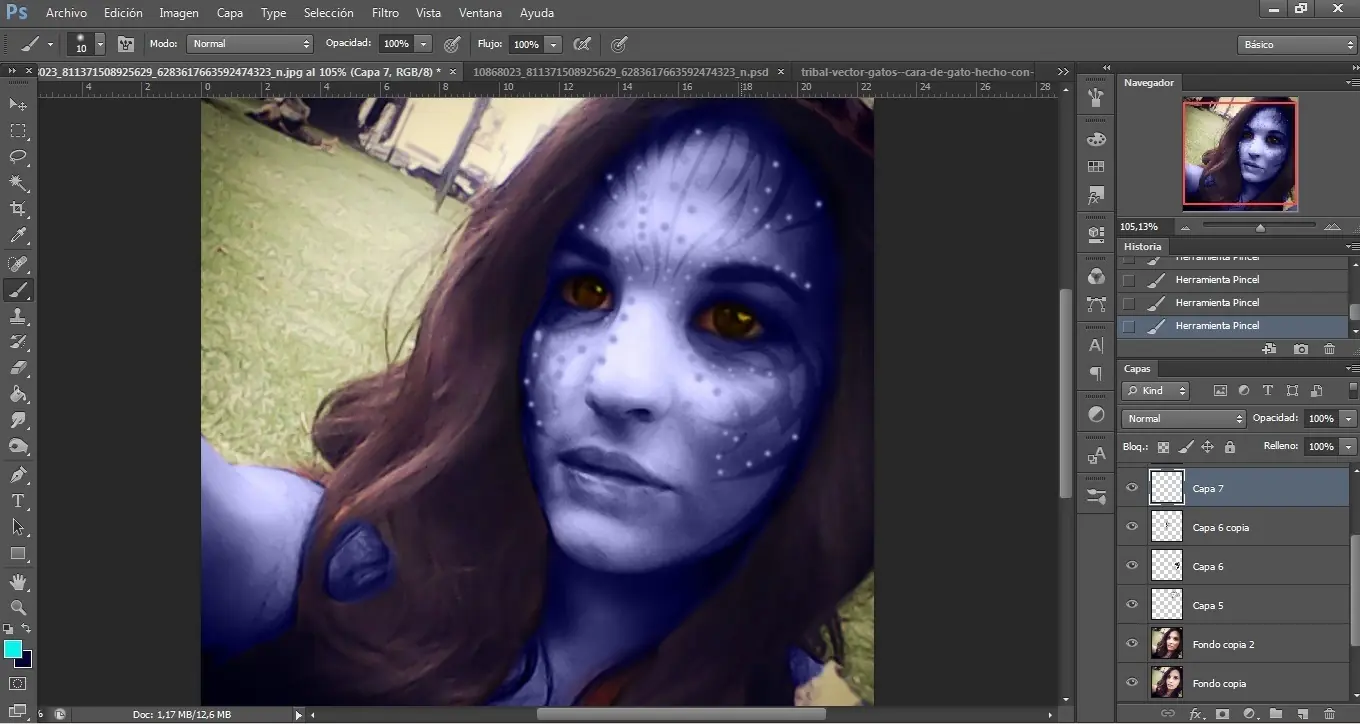Add a layer mask in Capas panel
The height and width of the screenshot is (724, 1360).
pyautogui.click(x=1222, y=714)
